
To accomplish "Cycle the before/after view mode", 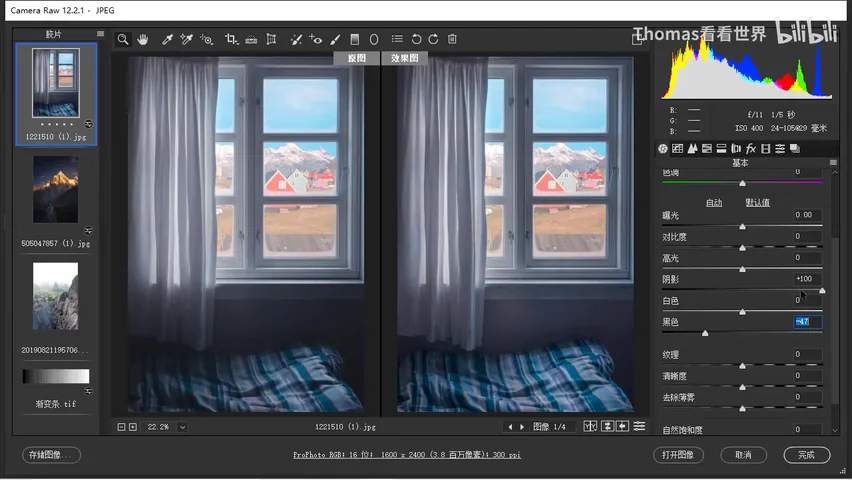I will coord(590,427).
